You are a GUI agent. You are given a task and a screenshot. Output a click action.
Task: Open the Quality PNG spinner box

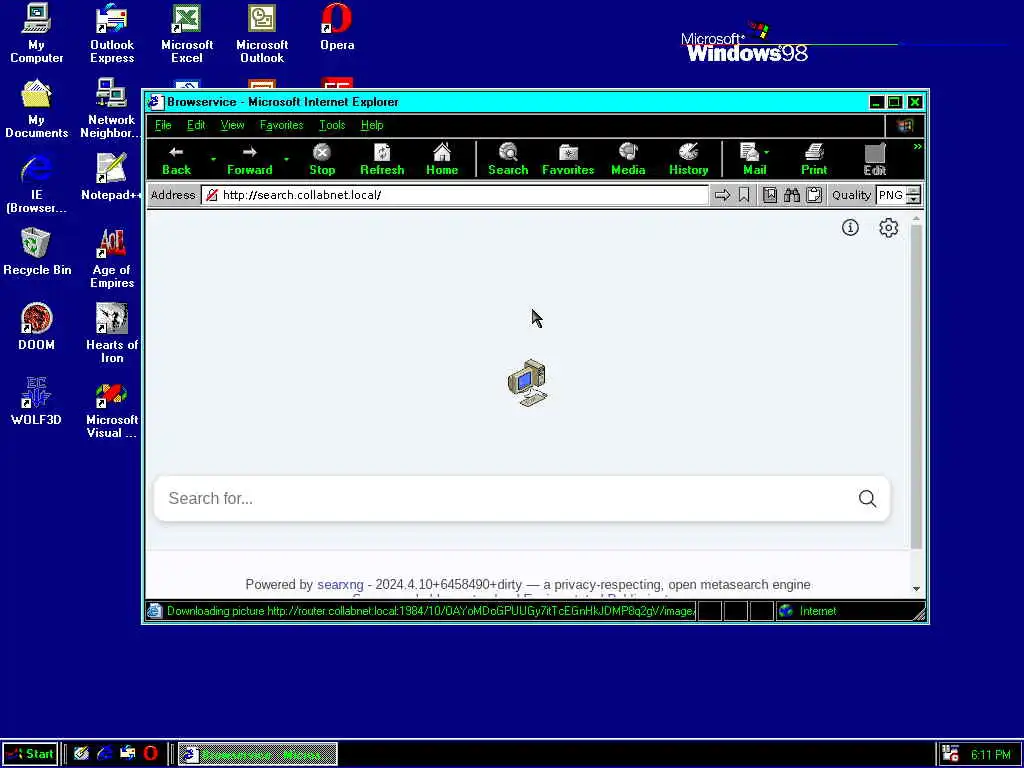[x=899, y=195]
